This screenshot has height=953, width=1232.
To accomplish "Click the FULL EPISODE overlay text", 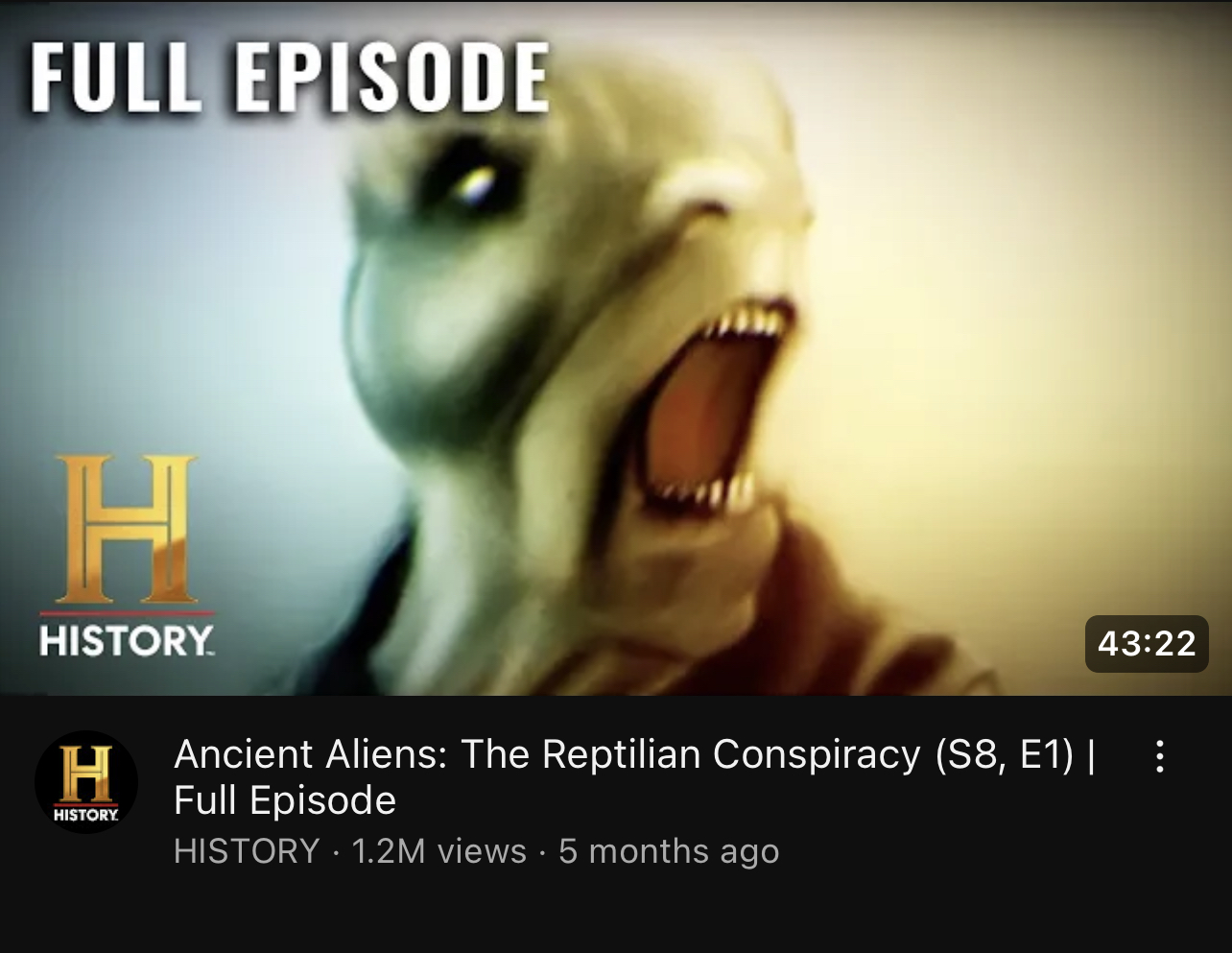I will pyautogui.click(x=290, y=77).
